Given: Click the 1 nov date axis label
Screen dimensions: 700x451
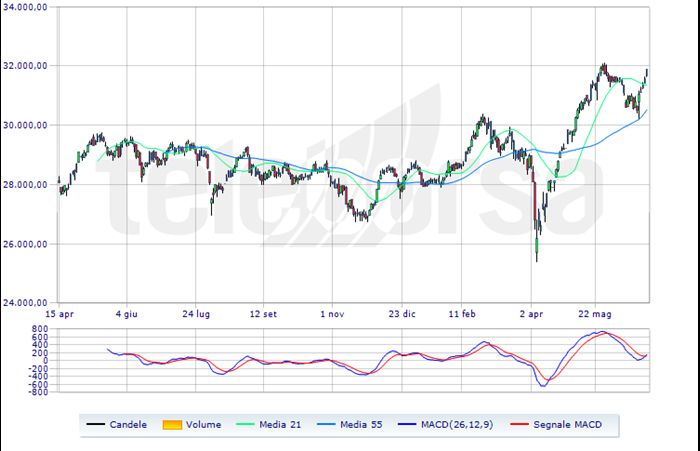Looking at the screenshot, I should [x=332, y=314].
